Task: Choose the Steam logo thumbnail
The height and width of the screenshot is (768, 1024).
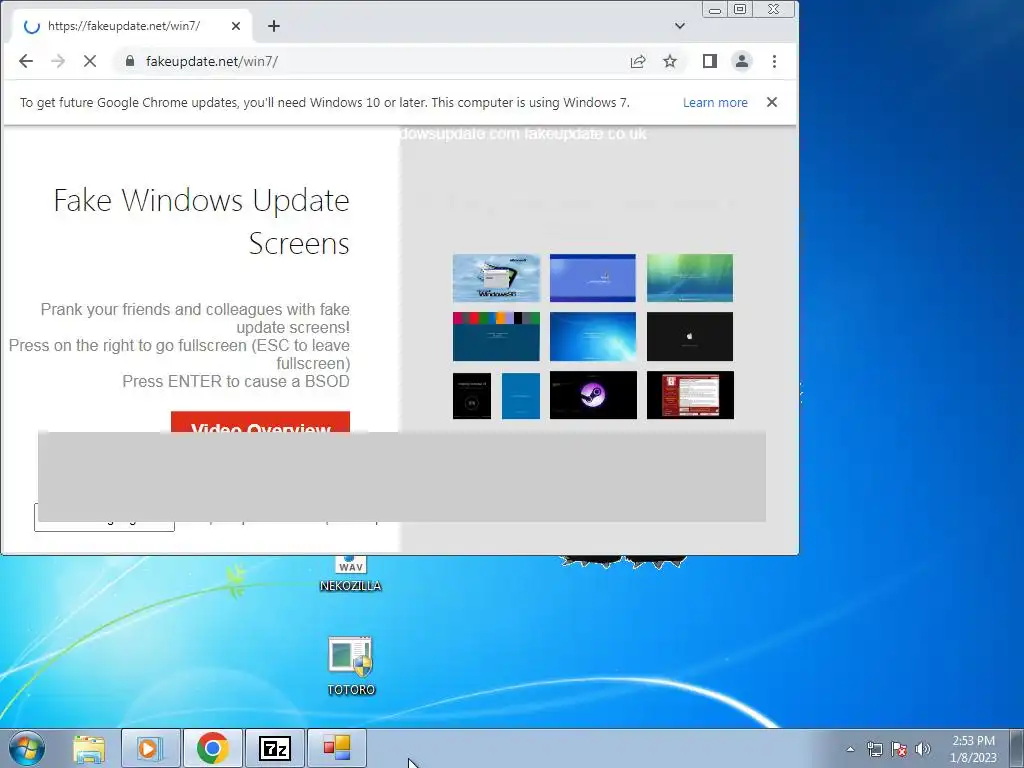Action: point(593,395)
